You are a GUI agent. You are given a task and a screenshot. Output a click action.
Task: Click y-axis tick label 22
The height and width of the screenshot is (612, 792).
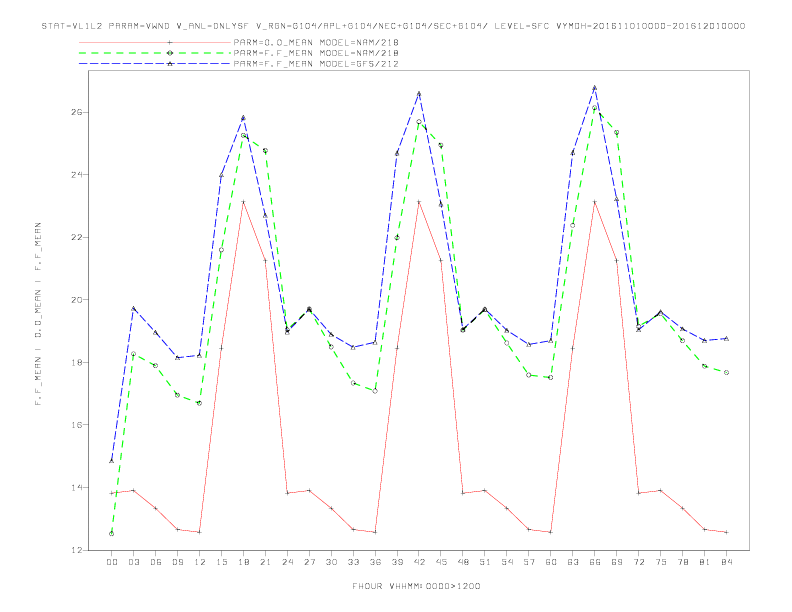click(76, 237)
